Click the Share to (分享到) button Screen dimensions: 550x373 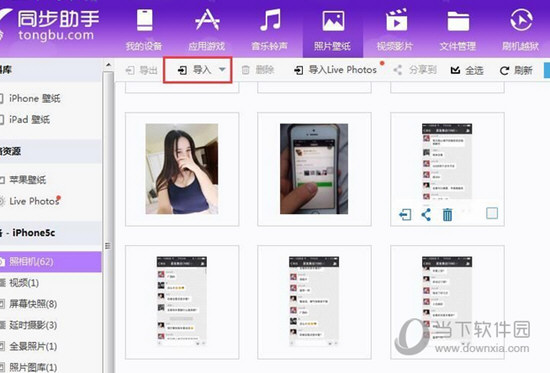click(x=415, y=70)
